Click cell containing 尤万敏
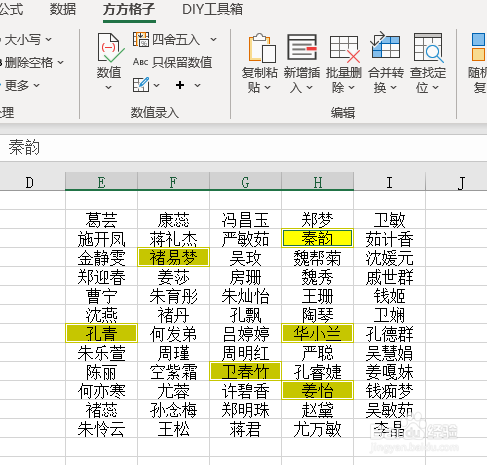This screenshot has height=465, width=487. point(317,428)
